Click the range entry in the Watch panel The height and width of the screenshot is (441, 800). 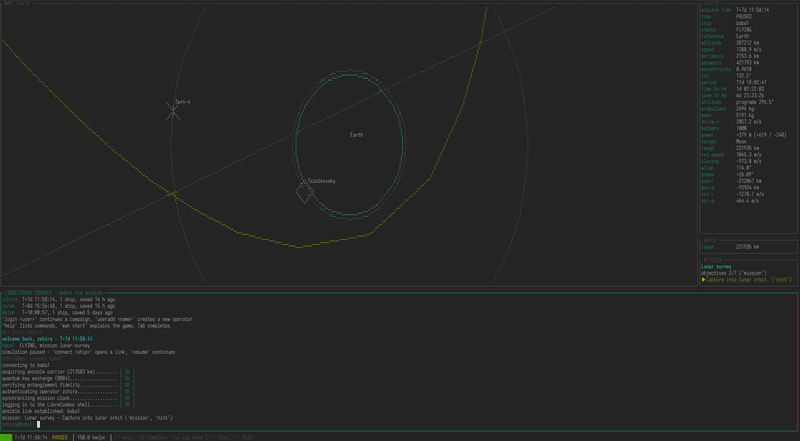point(730,247)
